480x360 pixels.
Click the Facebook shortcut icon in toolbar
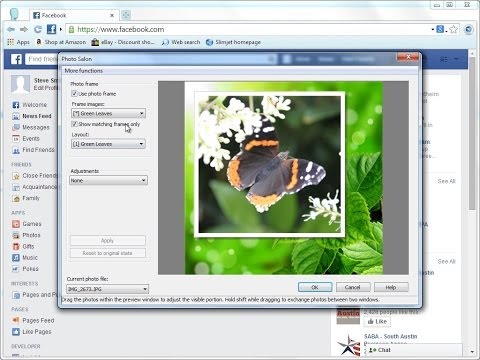(x=51, y=29)
